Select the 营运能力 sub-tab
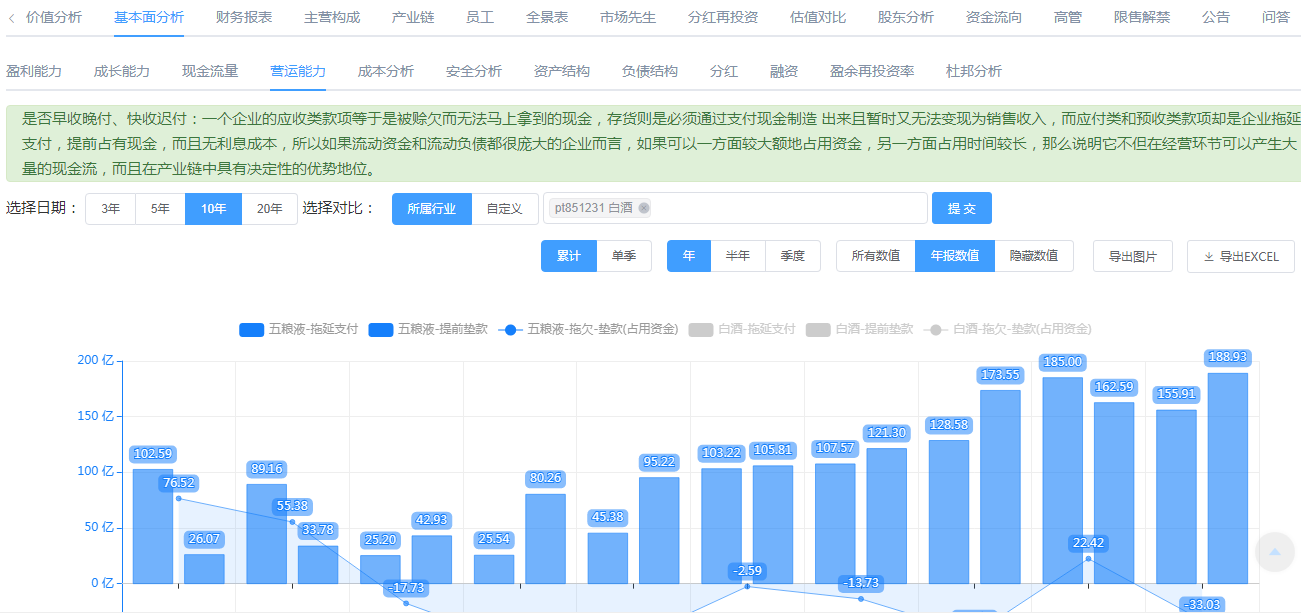1301x616 pixels. click(298, 71)
